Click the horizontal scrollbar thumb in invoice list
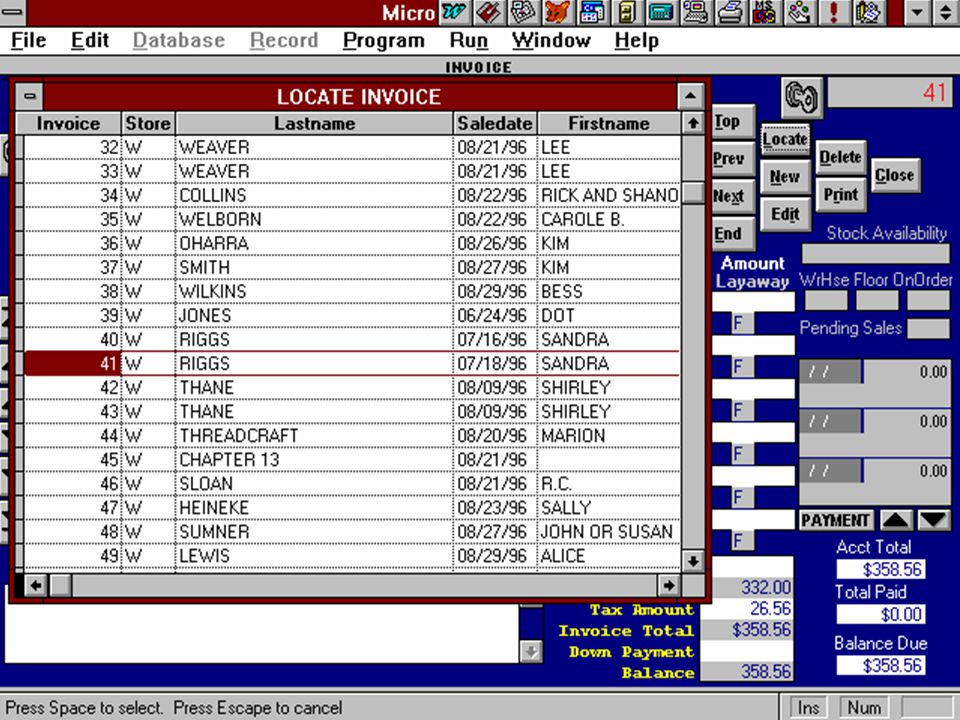960x720 pixels. pyautogui.click(x=60, y=586)
